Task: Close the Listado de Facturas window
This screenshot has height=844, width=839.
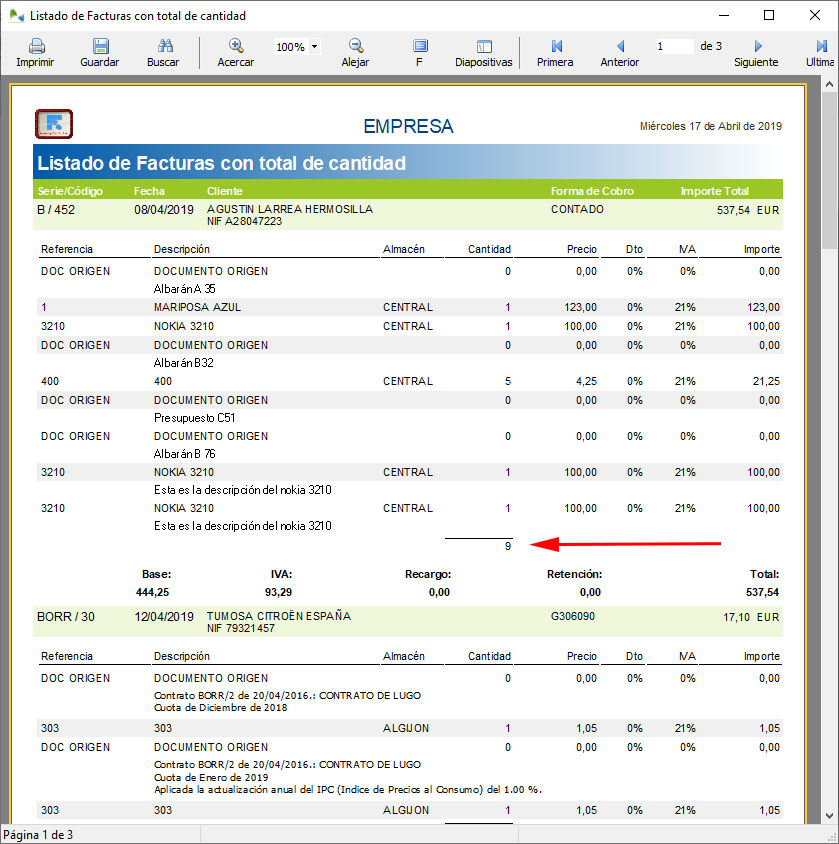Action: click(814, 16)
